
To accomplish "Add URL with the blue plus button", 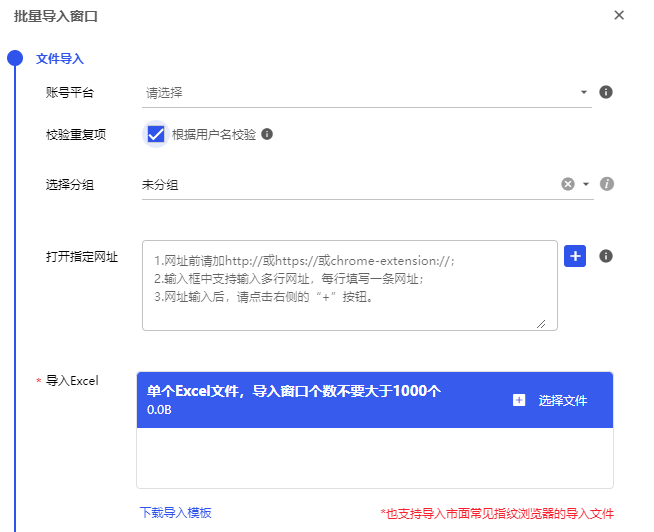I will [575, 256].
